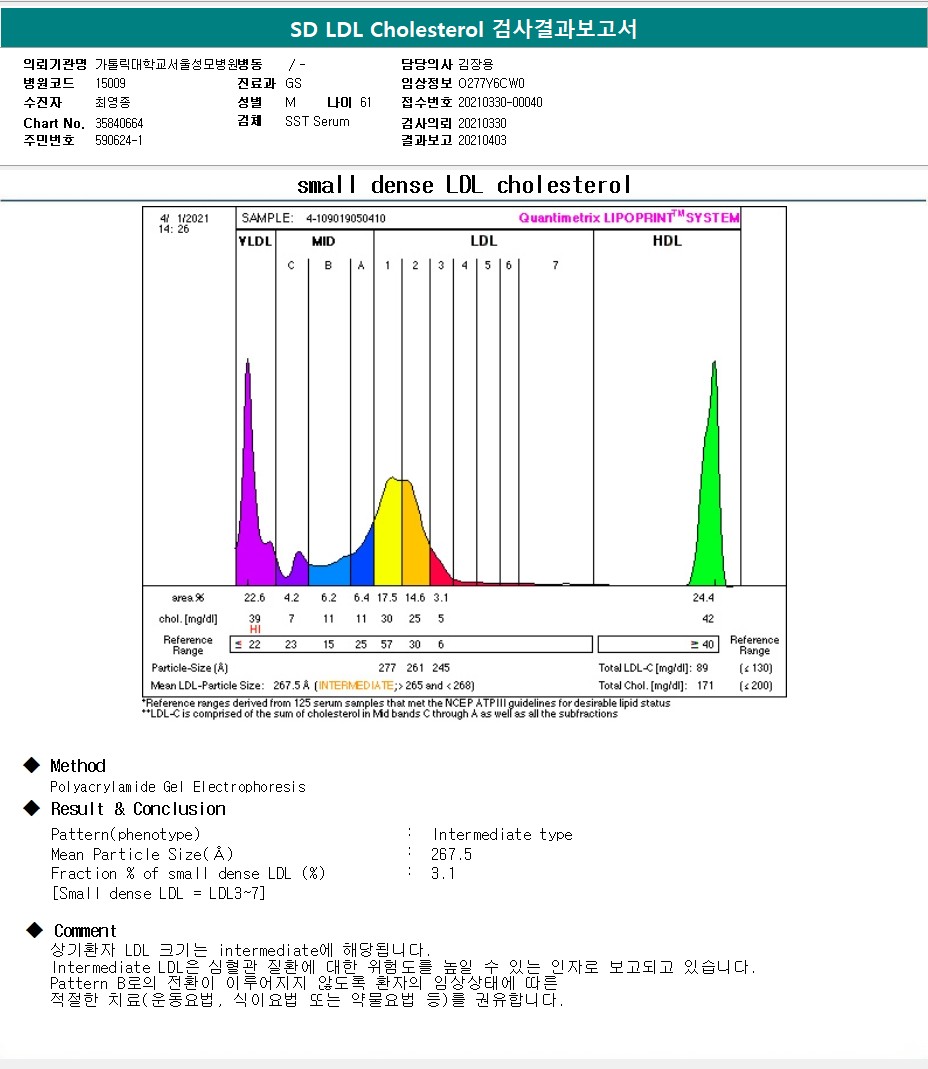This screenshot has width=928, height=1069.
Task: Click the resident number 590624-1
Action: click(119, 140)
